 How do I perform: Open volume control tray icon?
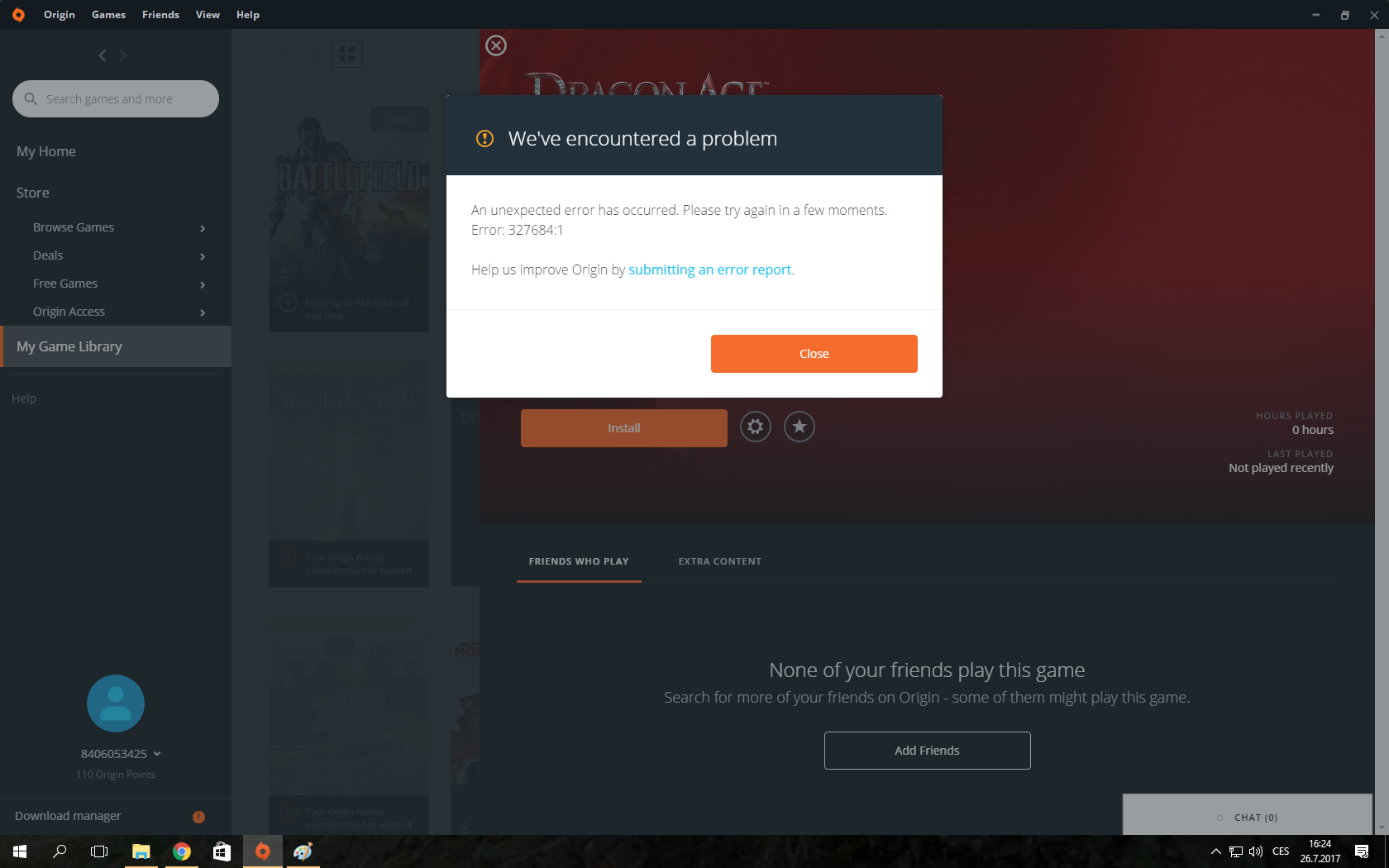click(1256, 851)
